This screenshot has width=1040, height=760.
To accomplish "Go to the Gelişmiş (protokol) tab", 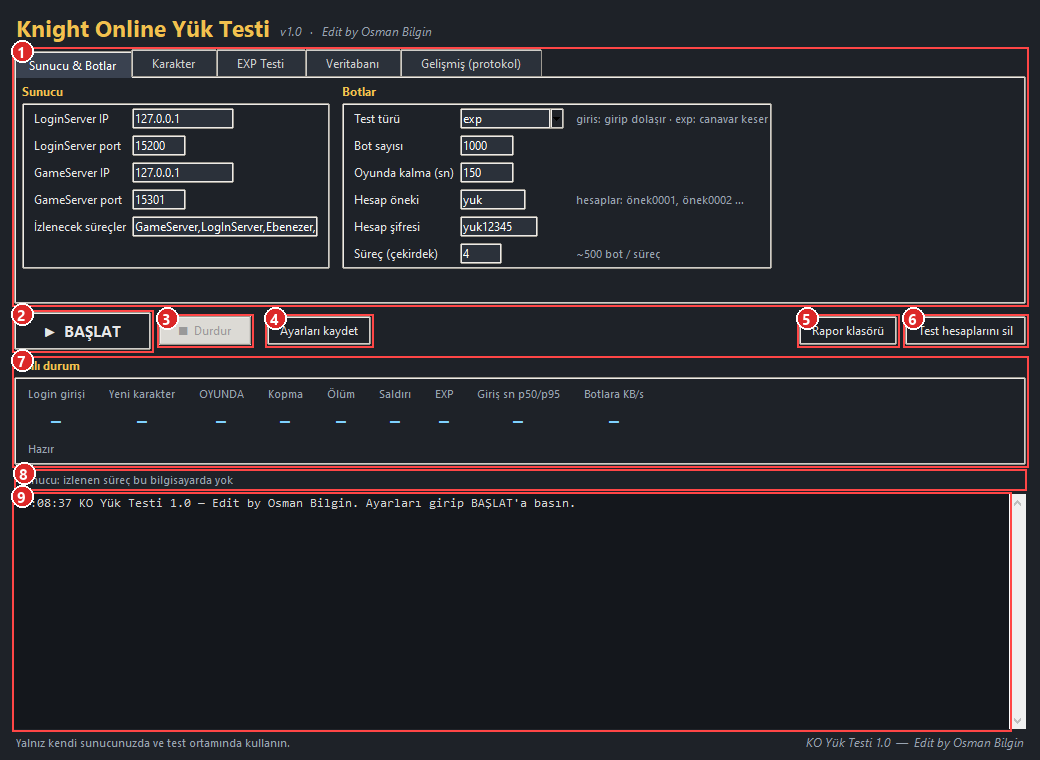I will (x=471, y=64).
